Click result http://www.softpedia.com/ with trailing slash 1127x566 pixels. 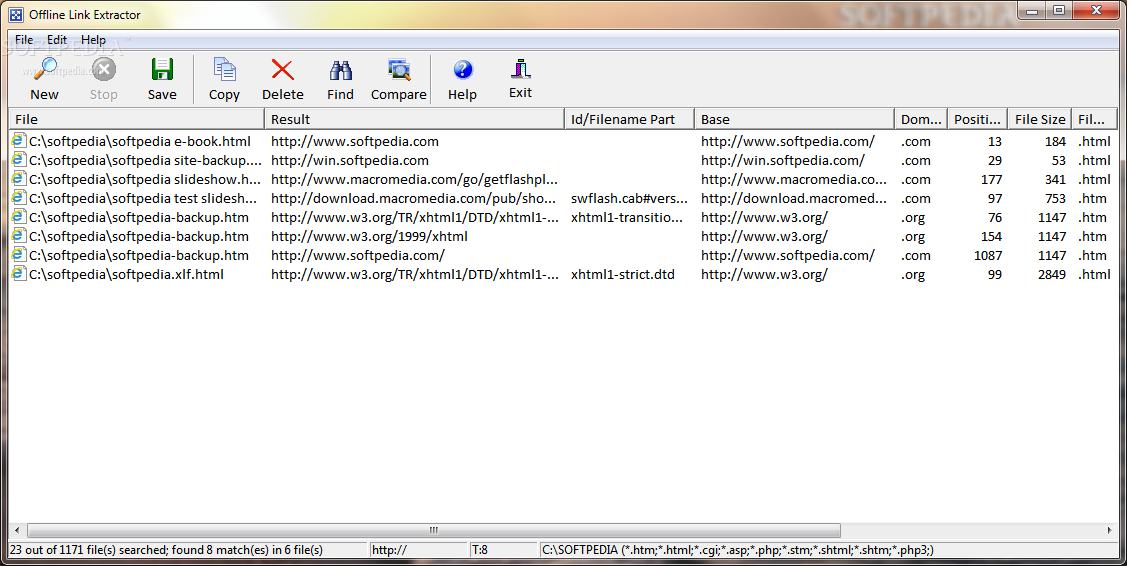[357, 255]
